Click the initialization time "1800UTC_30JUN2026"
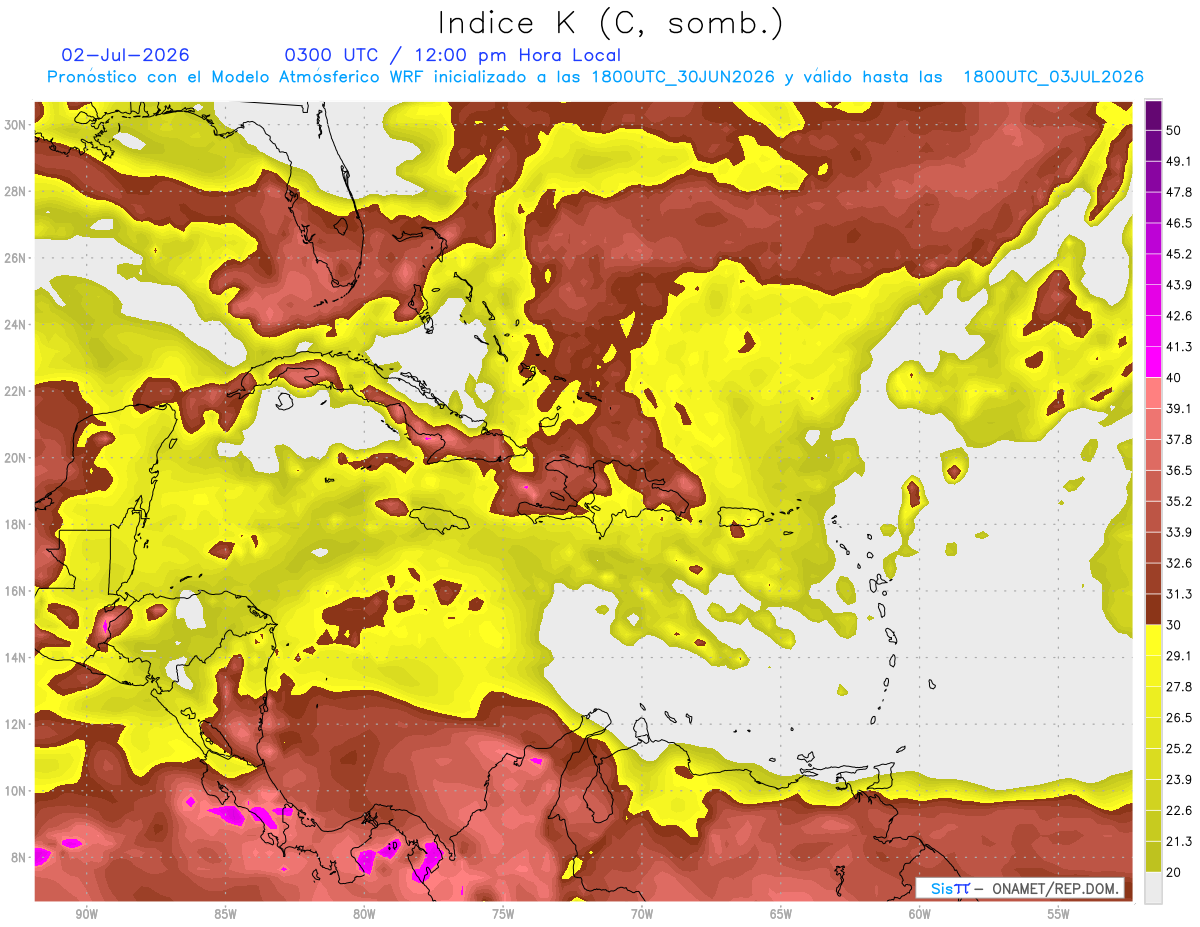This screenshot has width=1200, height=927. pos(682,77)
